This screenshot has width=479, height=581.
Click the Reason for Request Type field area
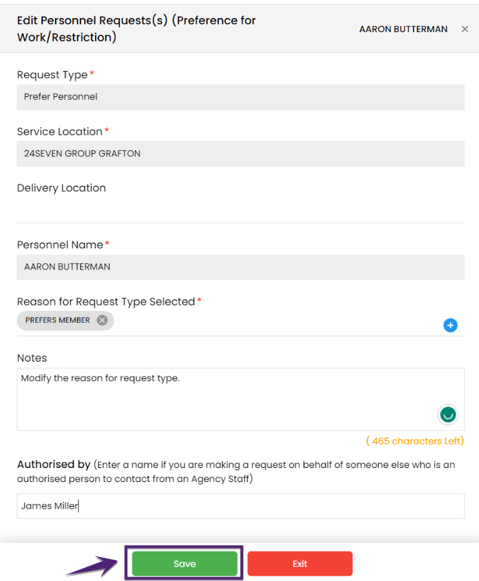[x=240, y=322]
